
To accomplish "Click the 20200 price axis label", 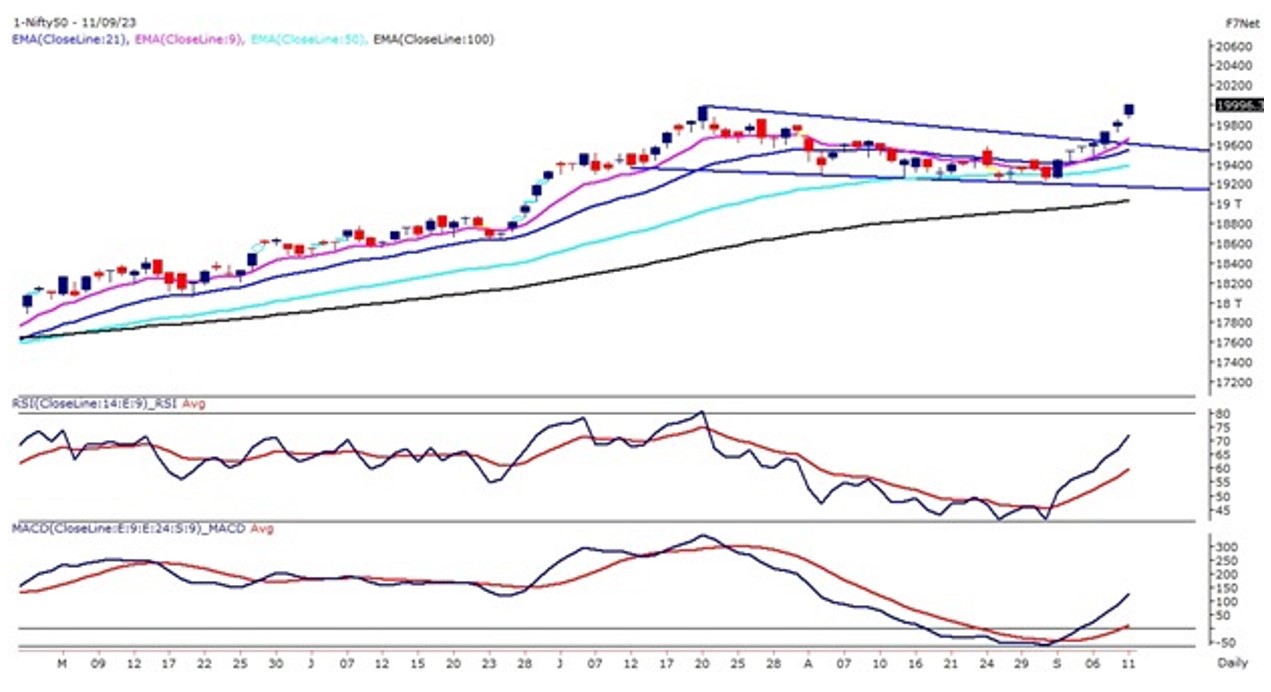I will [x=1234, y=86].
